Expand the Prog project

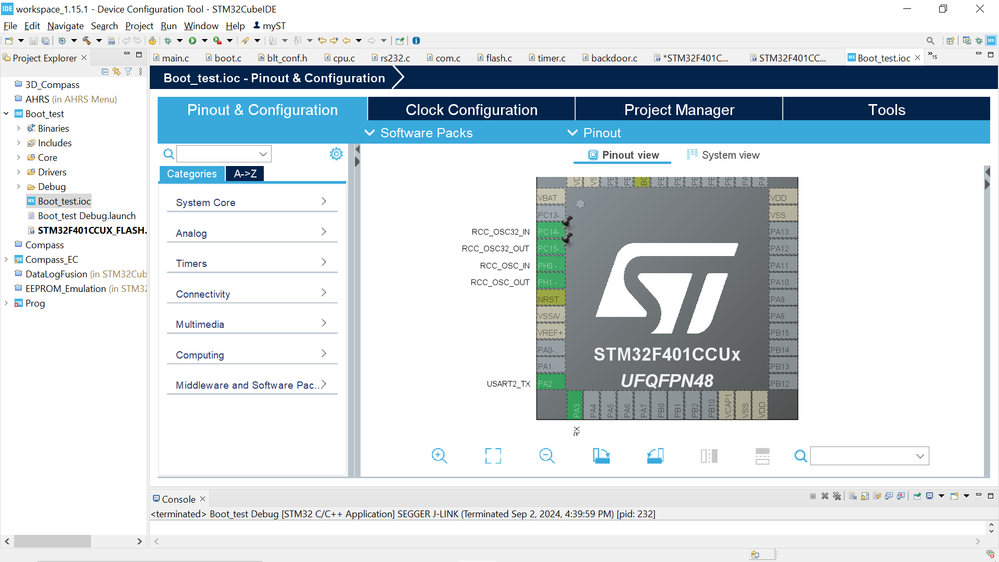click(6, 303)
